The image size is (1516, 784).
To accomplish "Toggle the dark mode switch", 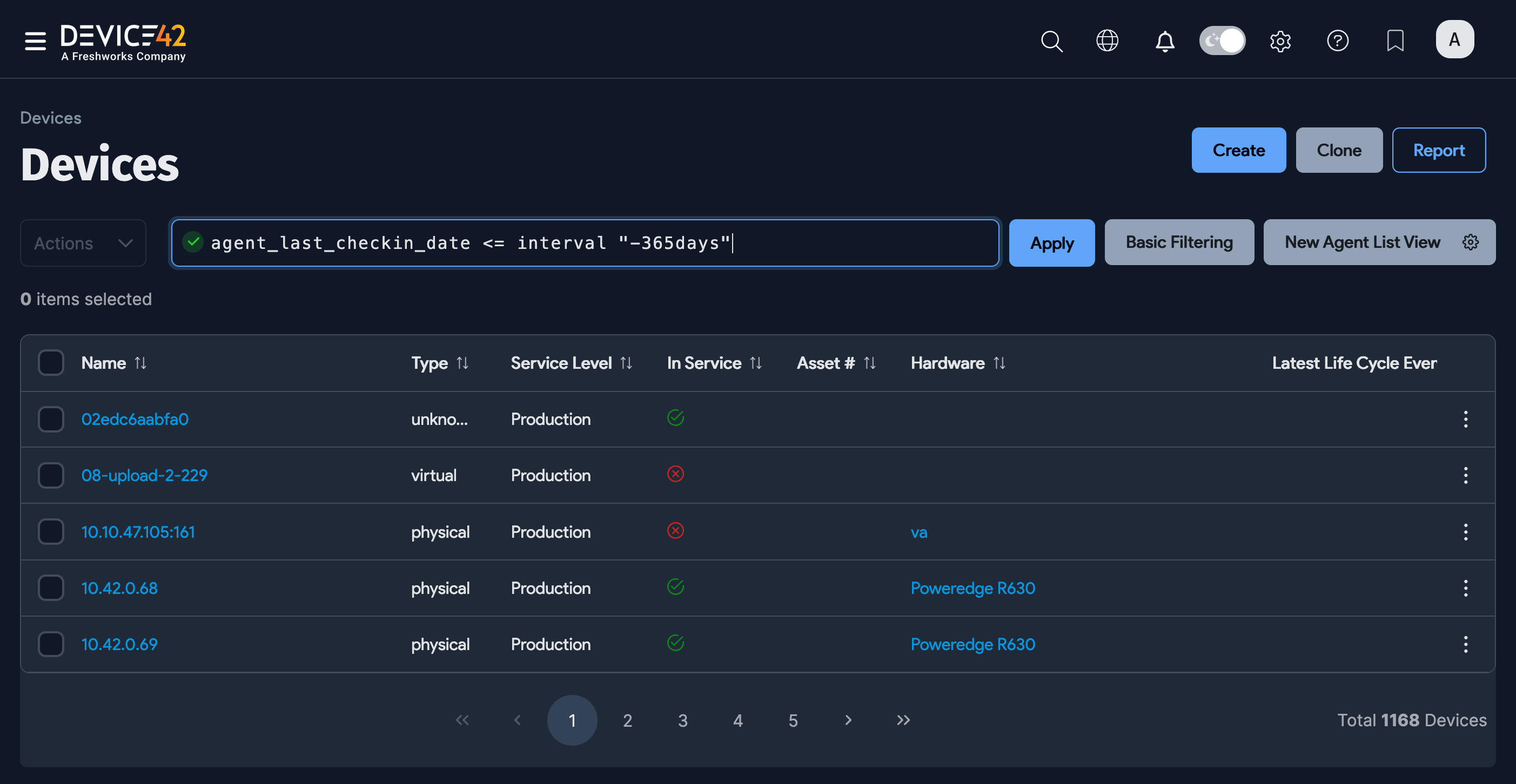I will pos(1222,40).
